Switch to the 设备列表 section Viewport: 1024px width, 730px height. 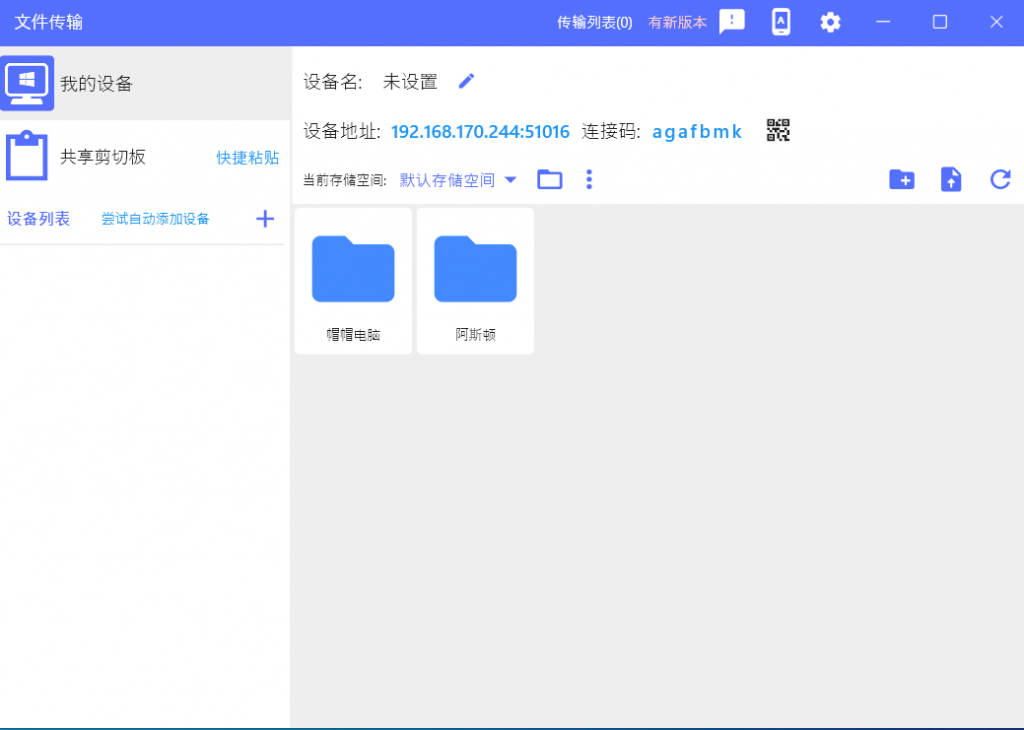(x=38, y=218)
